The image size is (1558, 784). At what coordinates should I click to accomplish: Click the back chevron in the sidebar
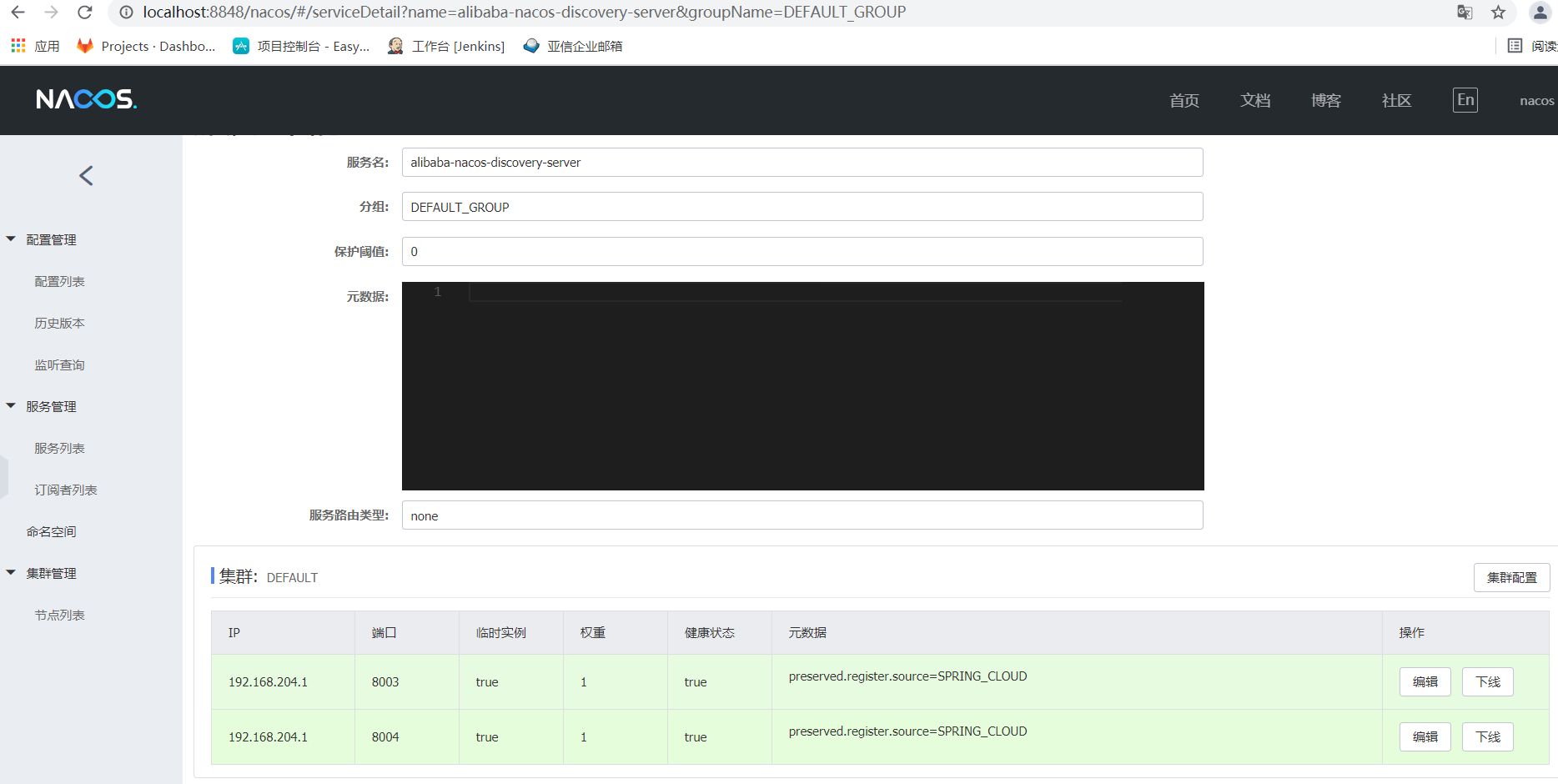pyautogui.click(x=86, y=175)
